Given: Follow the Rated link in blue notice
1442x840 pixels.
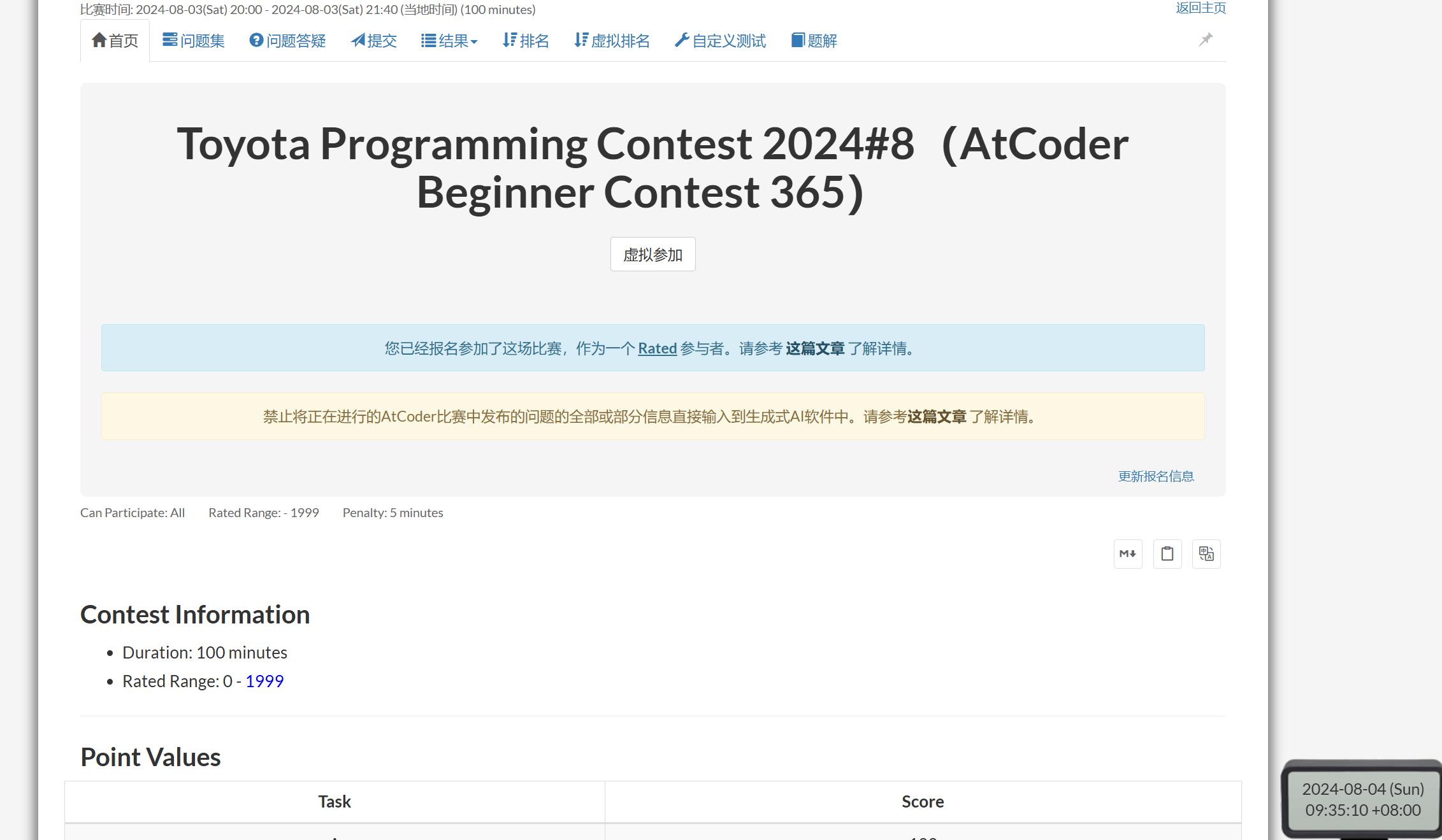Looking at the screenshot, I should point(657,349).
